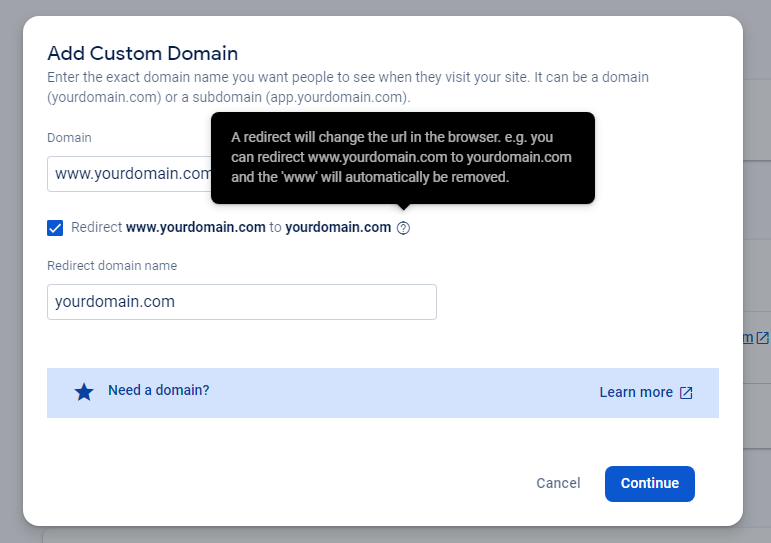Cancel adding the custom domain
771x543 pixels.
click(558, 483)
